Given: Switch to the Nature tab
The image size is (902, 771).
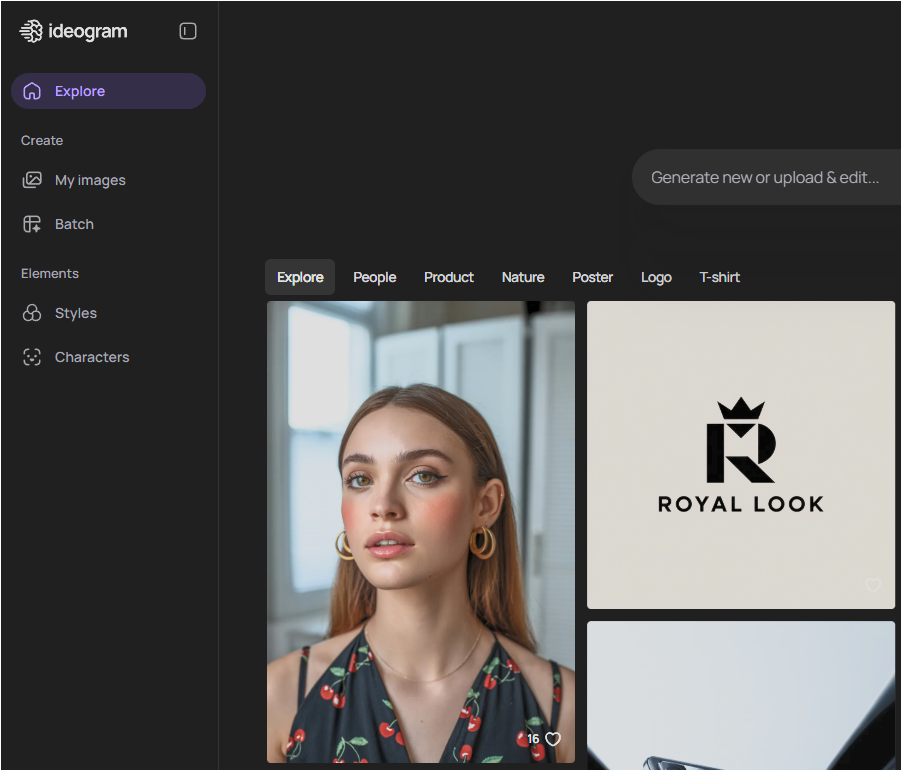Looking at the screenshot, I should click(523, 277).
